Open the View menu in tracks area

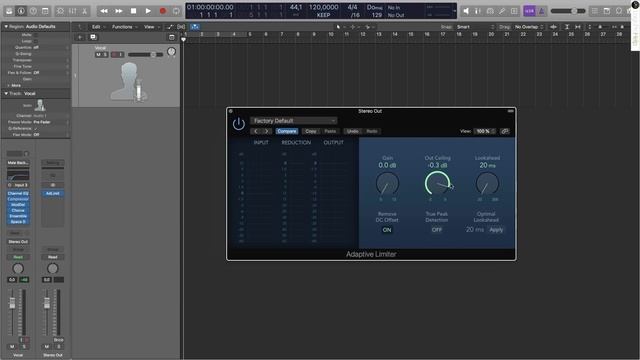(151, 27)
